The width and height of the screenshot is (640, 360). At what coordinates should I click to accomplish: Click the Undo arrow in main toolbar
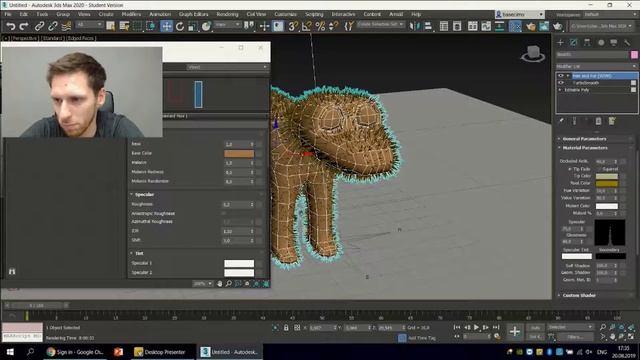click(x=11, y=27)
